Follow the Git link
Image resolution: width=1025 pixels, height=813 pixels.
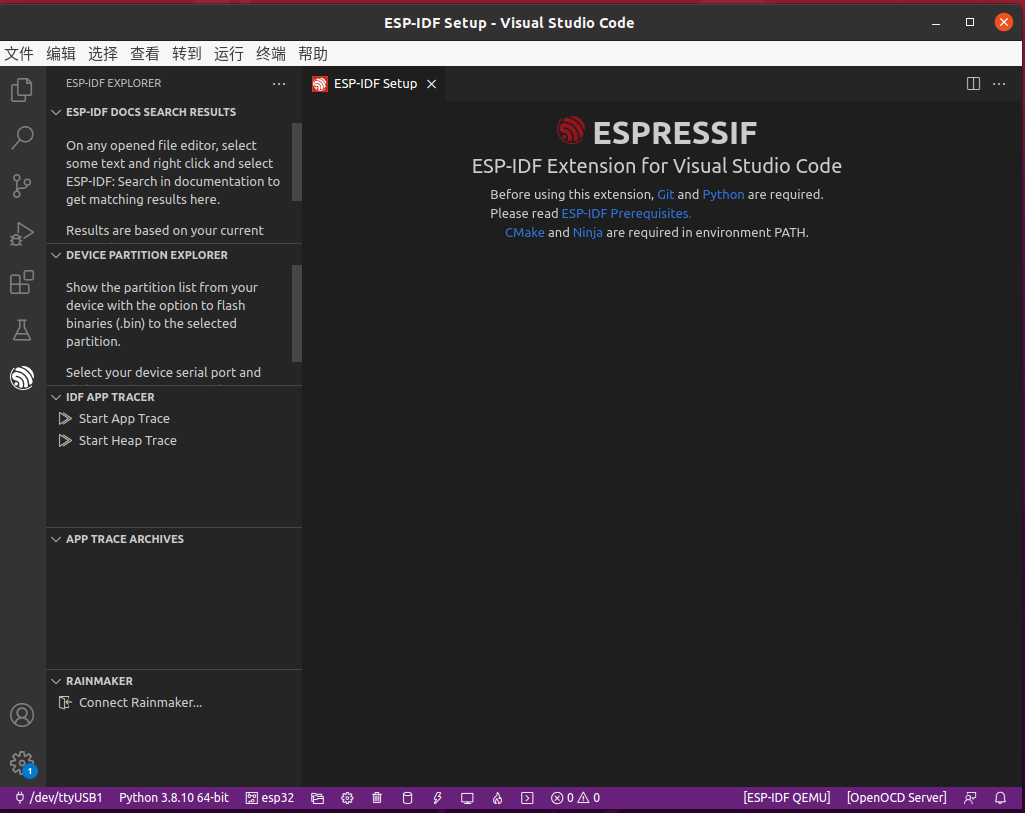665,195
